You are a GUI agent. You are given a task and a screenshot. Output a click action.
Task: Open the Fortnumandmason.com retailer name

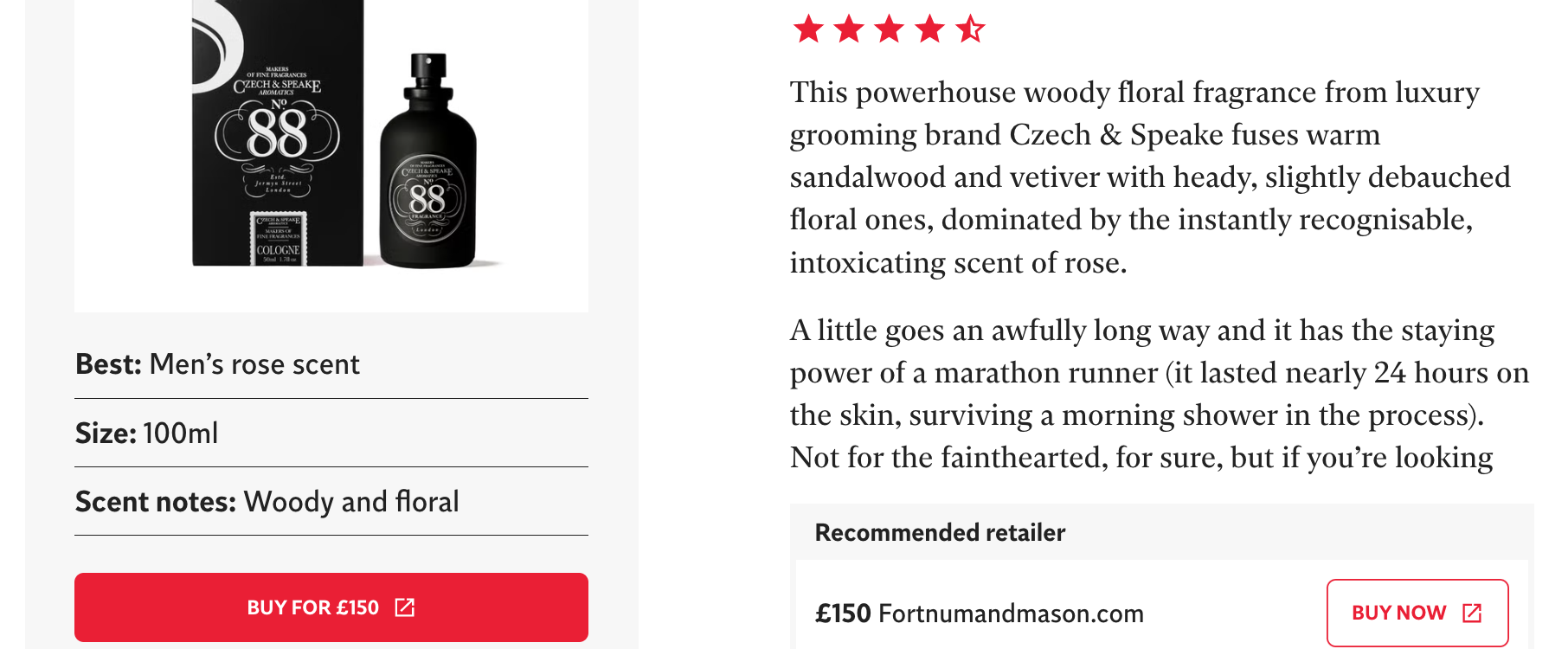coord(1011,614)
